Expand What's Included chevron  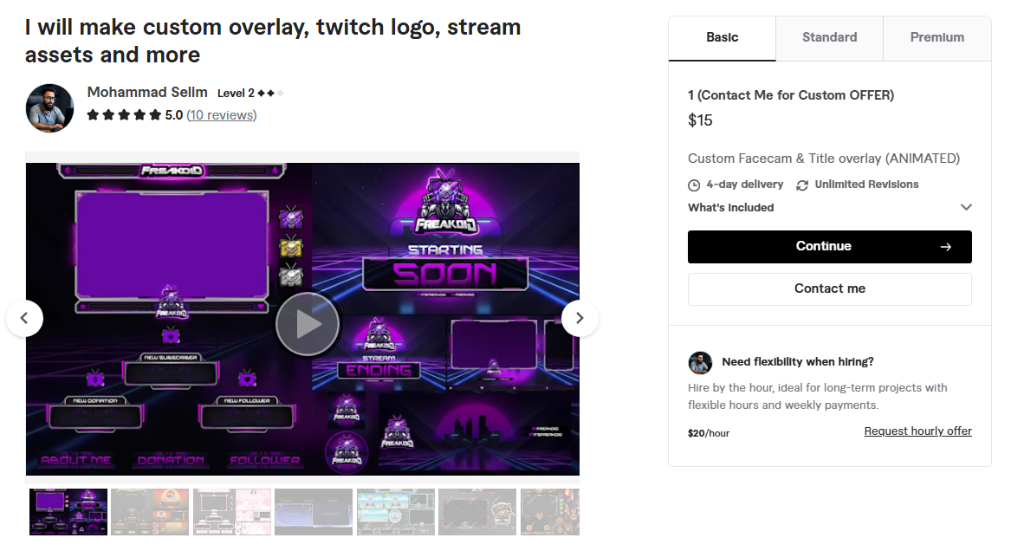966,207
